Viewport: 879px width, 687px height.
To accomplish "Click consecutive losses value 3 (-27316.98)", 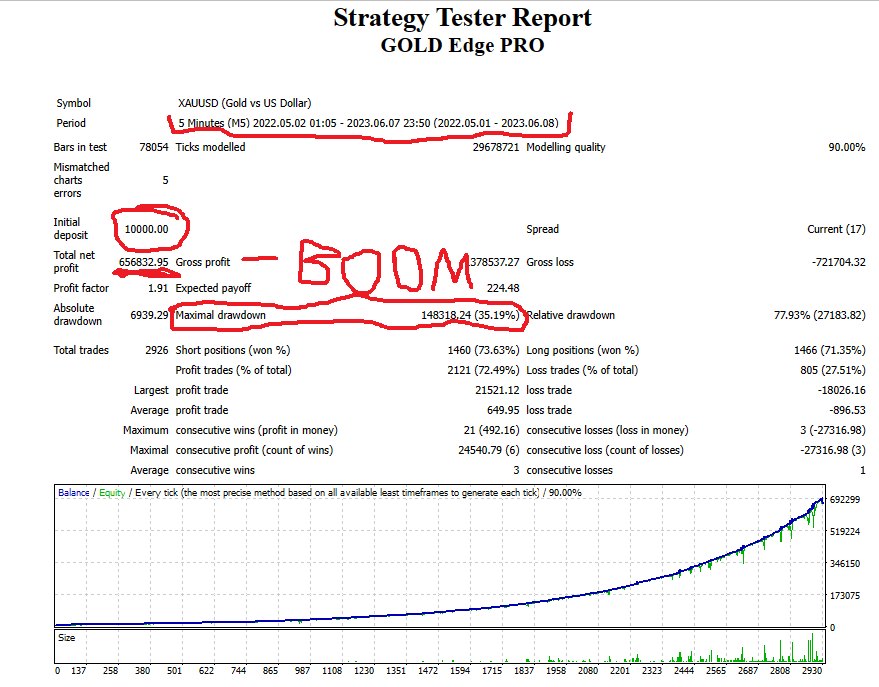I will [832, 430].
